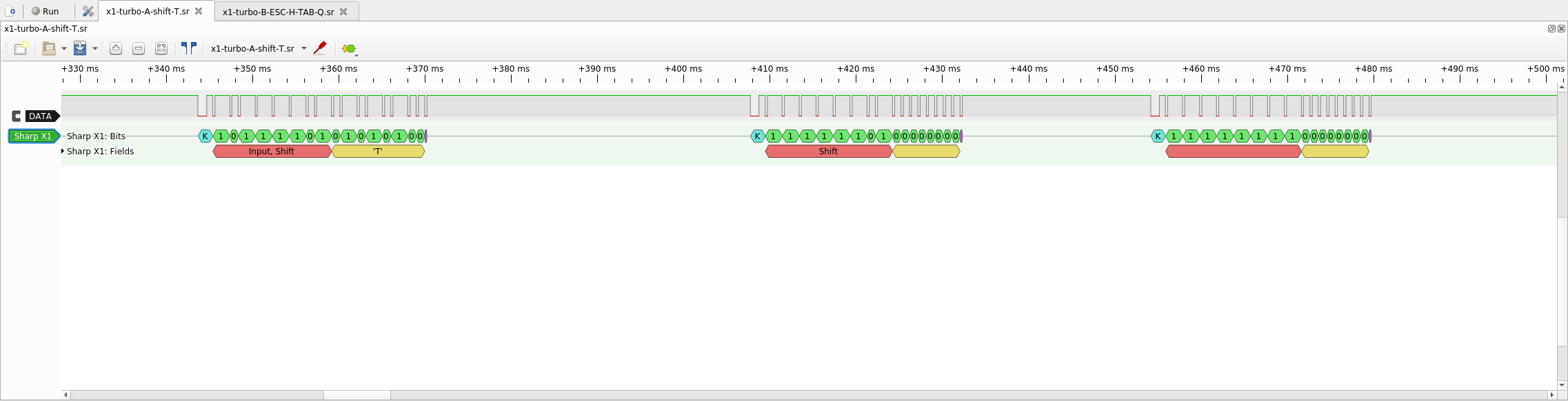This screenshot has height=401, width=1568.
Task: Expand the Sharp X1: Fields row
Action: coord(63,151)
